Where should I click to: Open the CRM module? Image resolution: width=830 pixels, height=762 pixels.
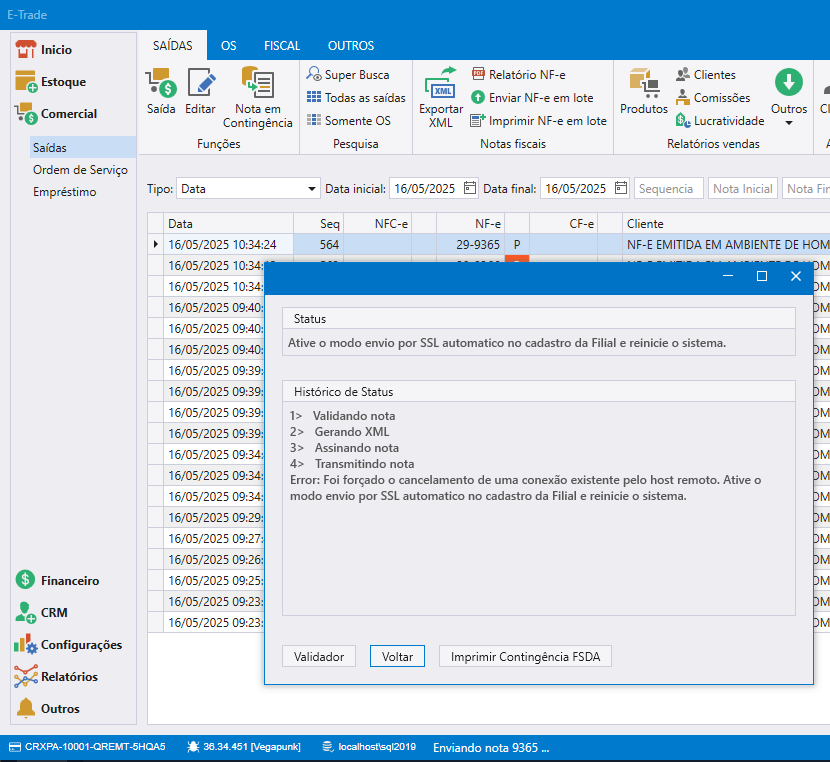pos(41,612)
